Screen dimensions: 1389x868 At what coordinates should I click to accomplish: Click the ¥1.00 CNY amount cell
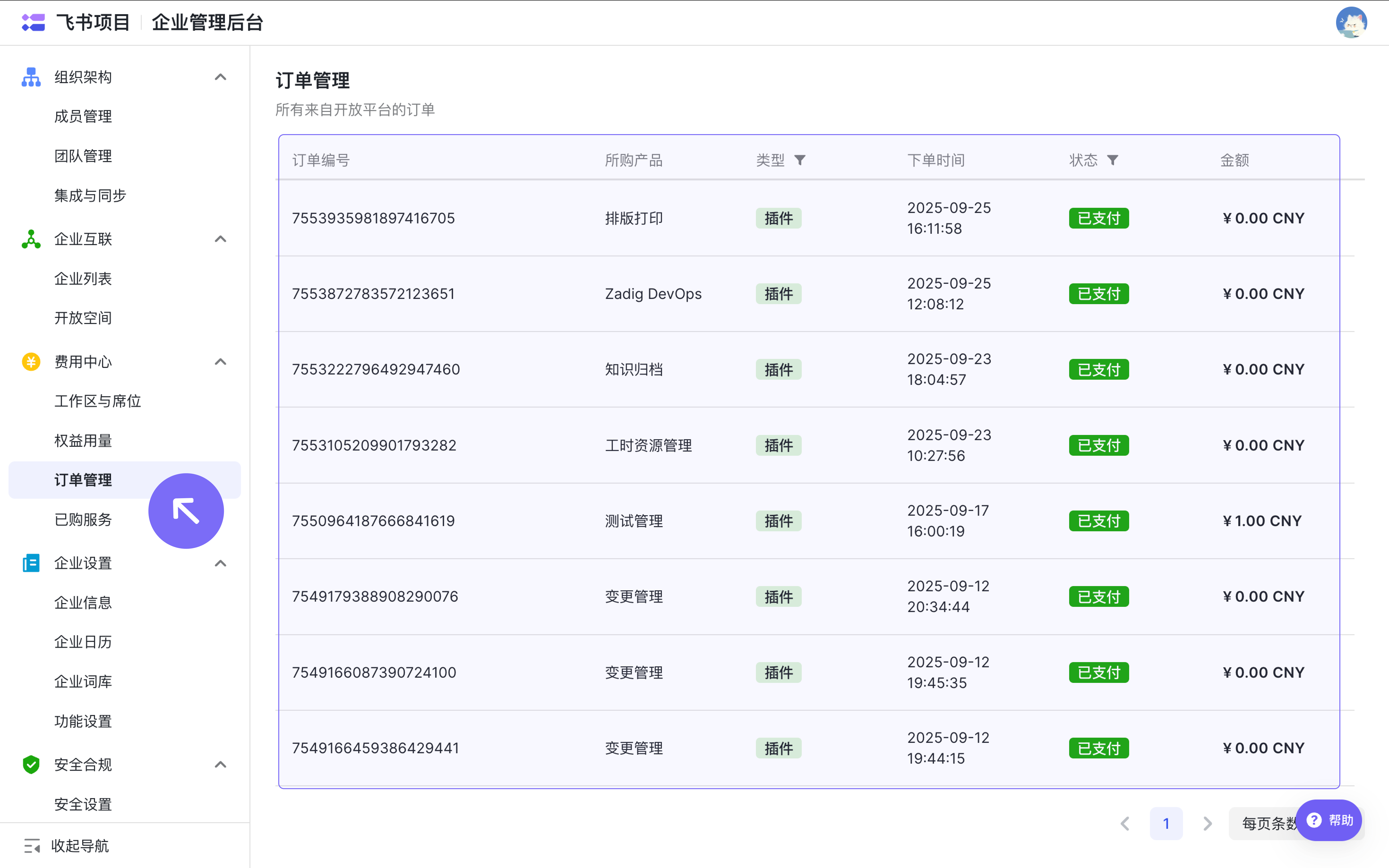pyautogui.click(x=1262, y=521)
